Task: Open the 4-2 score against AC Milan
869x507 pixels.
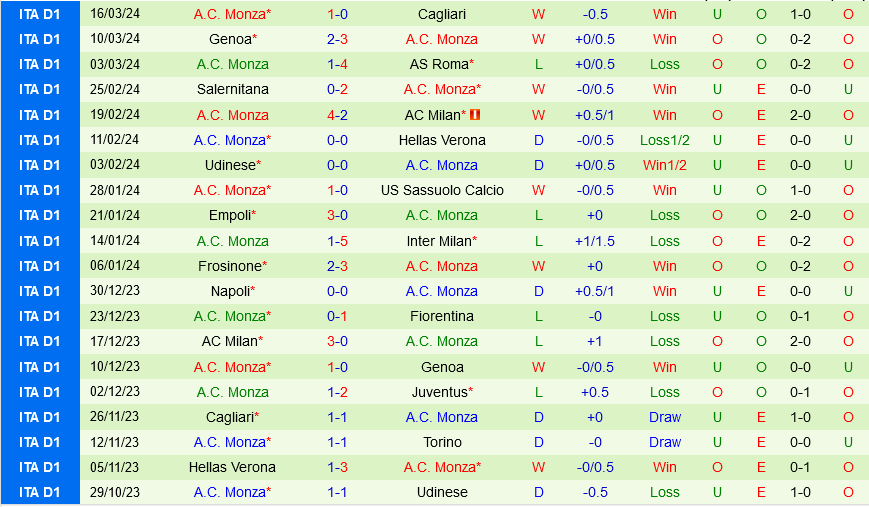Action: pos(337,115)
